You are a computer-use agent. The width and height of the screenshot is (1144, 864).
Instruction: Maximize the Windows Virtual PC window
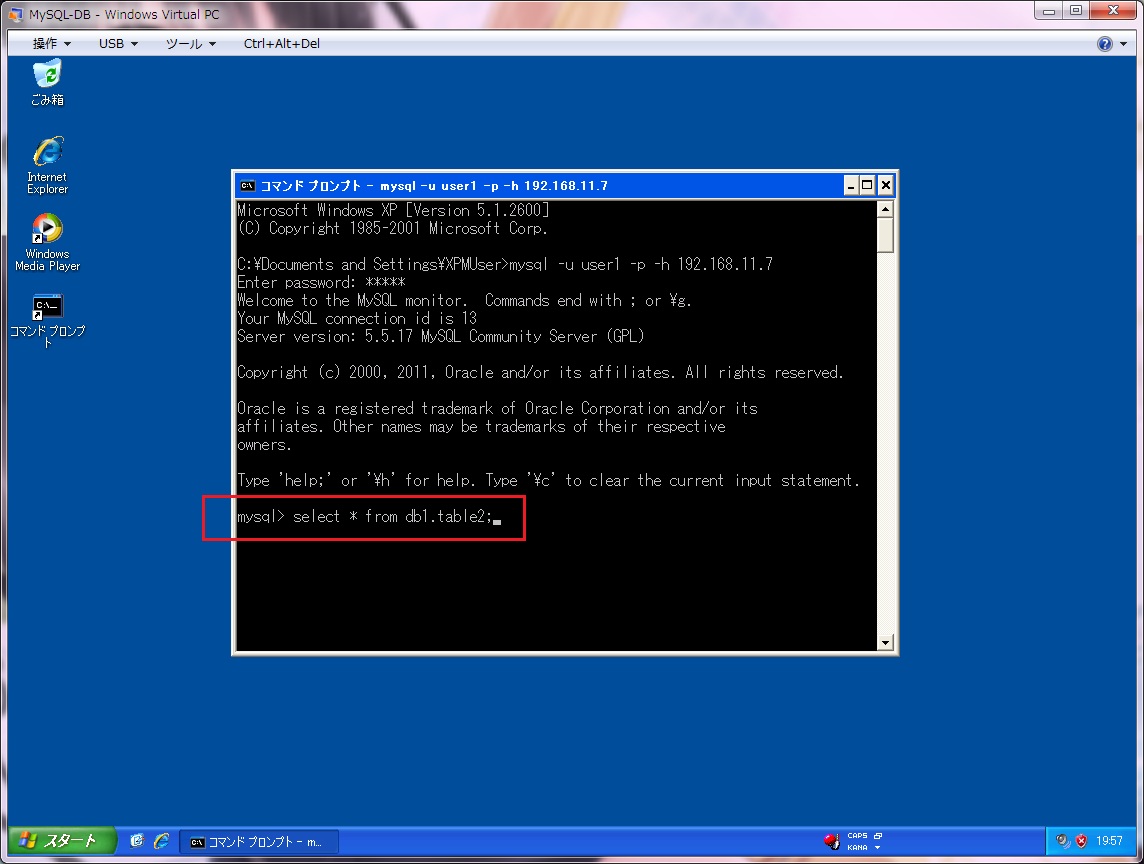1075,11
